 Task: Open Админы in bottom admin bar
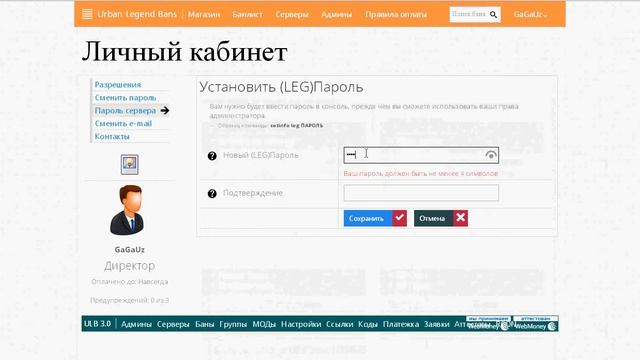point(136,324)
